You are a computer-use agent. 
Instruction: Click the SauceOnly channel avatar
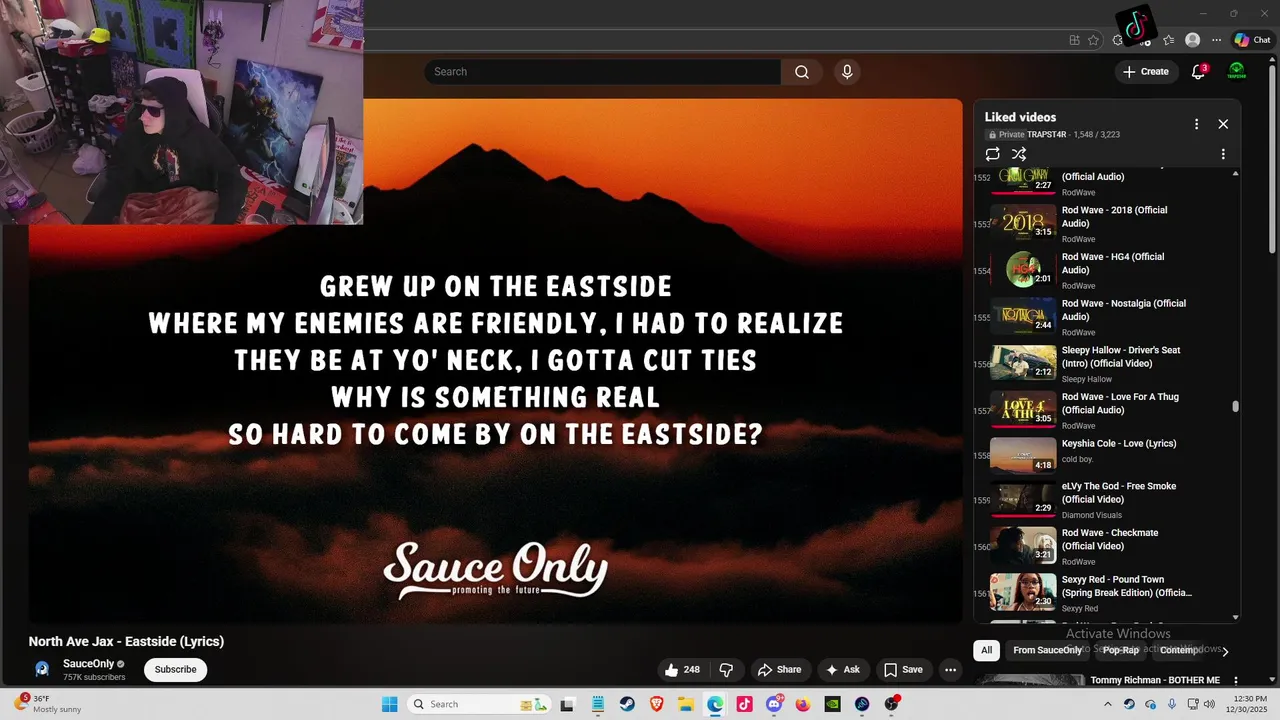[42, 670]
